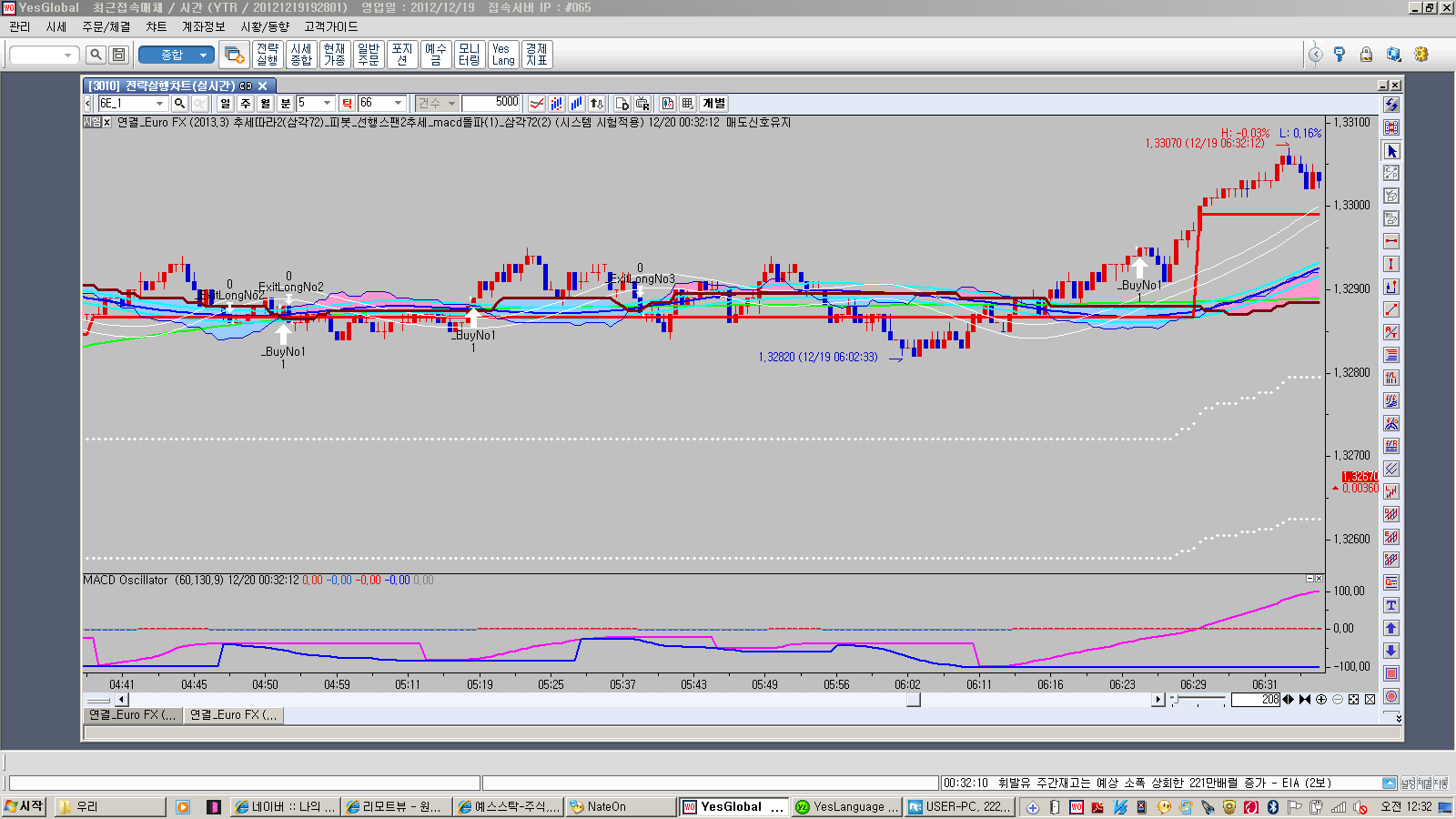Image resolution: width=1456 pixels, height=819 pixels.
Task: Click the blue up arrow marker tool
Action: pos(1391,628)
